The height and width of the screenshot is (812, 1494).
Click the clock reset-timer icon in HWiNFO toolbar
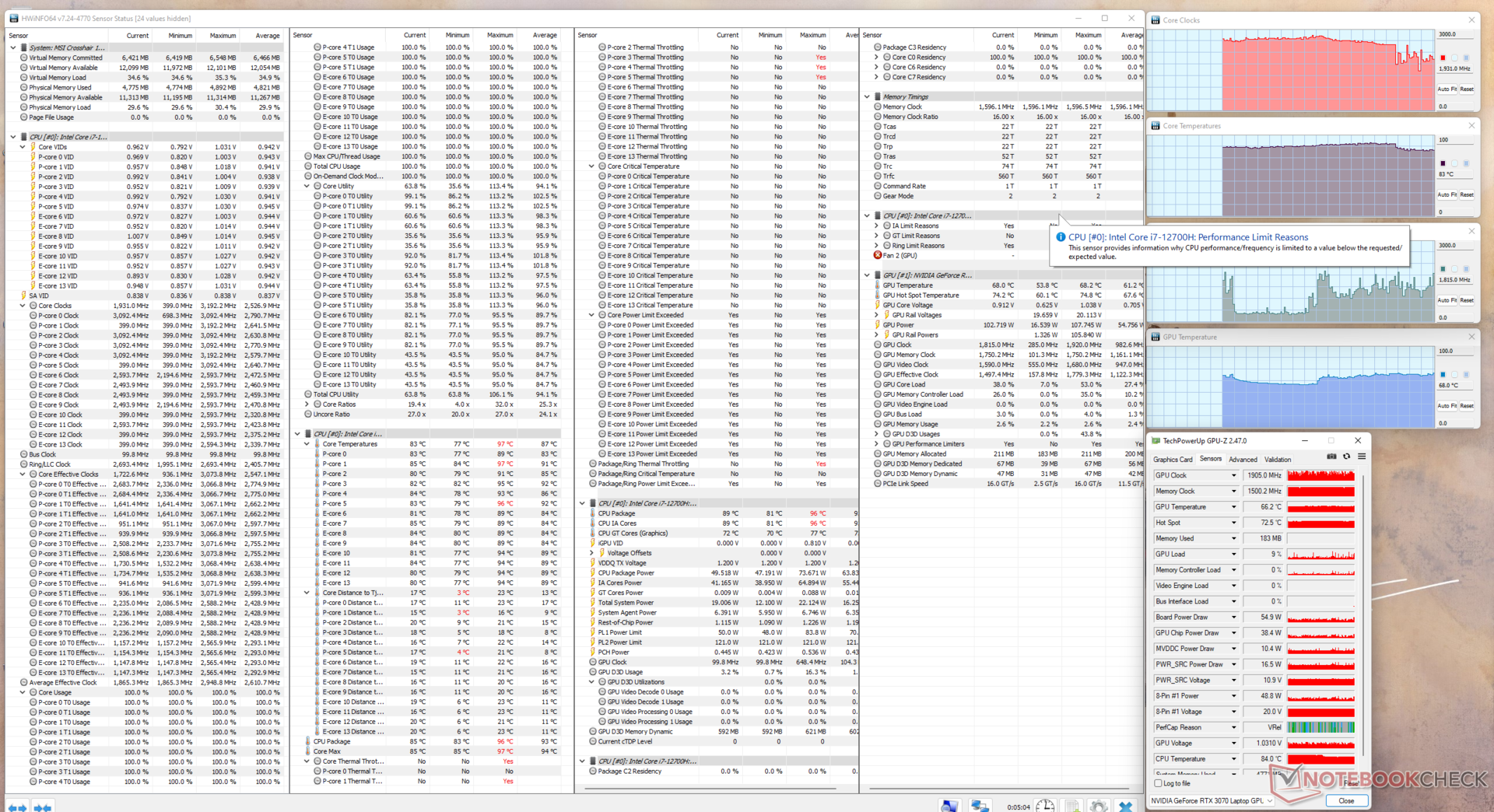click(1045, 806)
